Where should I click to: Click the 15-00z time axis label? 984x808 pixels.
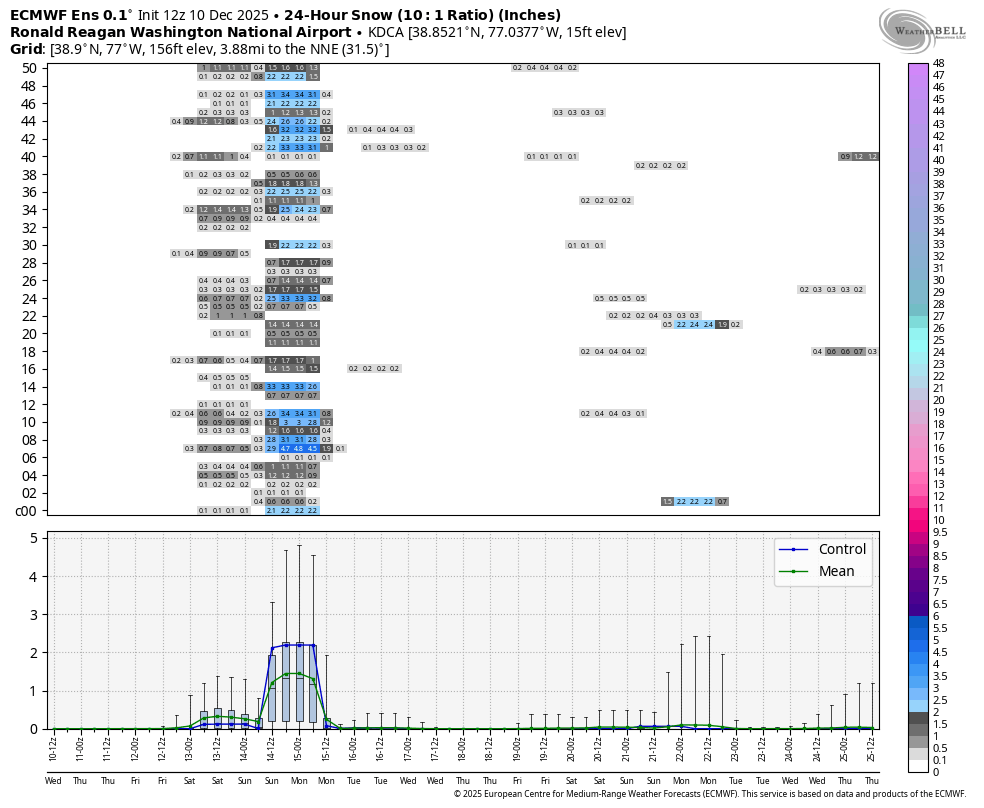point(299,745)
